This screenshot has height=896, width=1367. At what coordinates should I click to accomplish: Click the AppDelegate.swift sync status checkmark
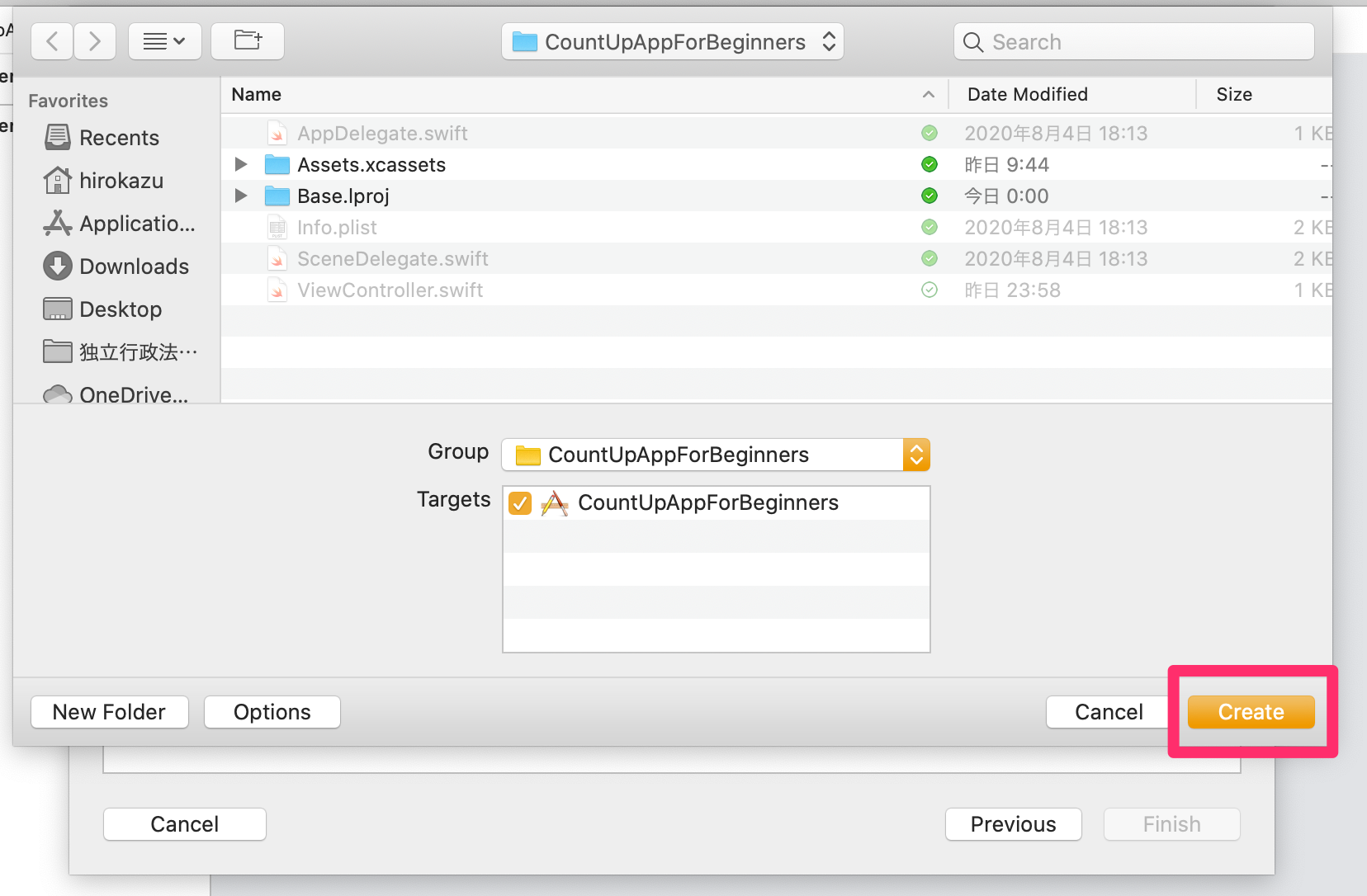pos(929,133)
